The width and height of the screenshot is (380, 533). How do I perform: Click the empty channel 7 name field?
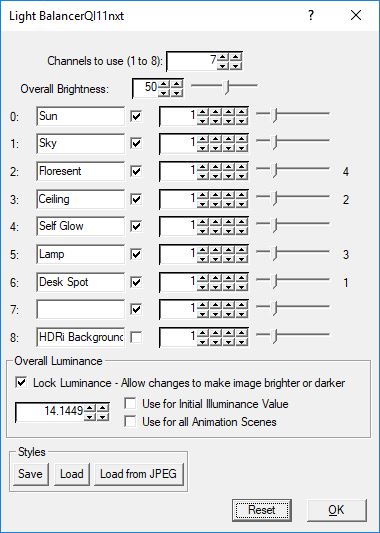pos(80,309)
